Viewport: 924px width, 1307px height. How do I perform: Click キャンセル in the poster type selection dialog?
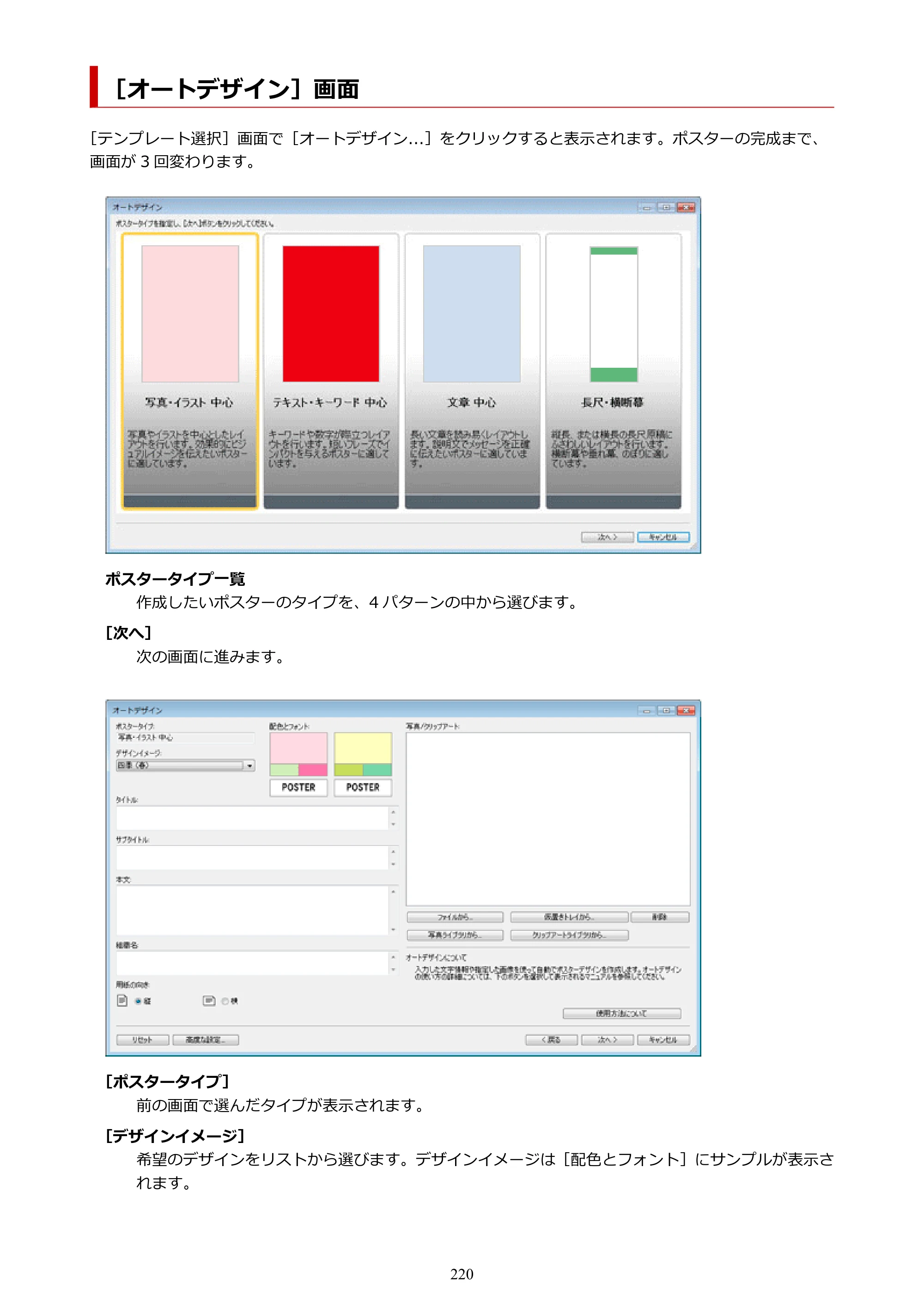tap(663, 537)
